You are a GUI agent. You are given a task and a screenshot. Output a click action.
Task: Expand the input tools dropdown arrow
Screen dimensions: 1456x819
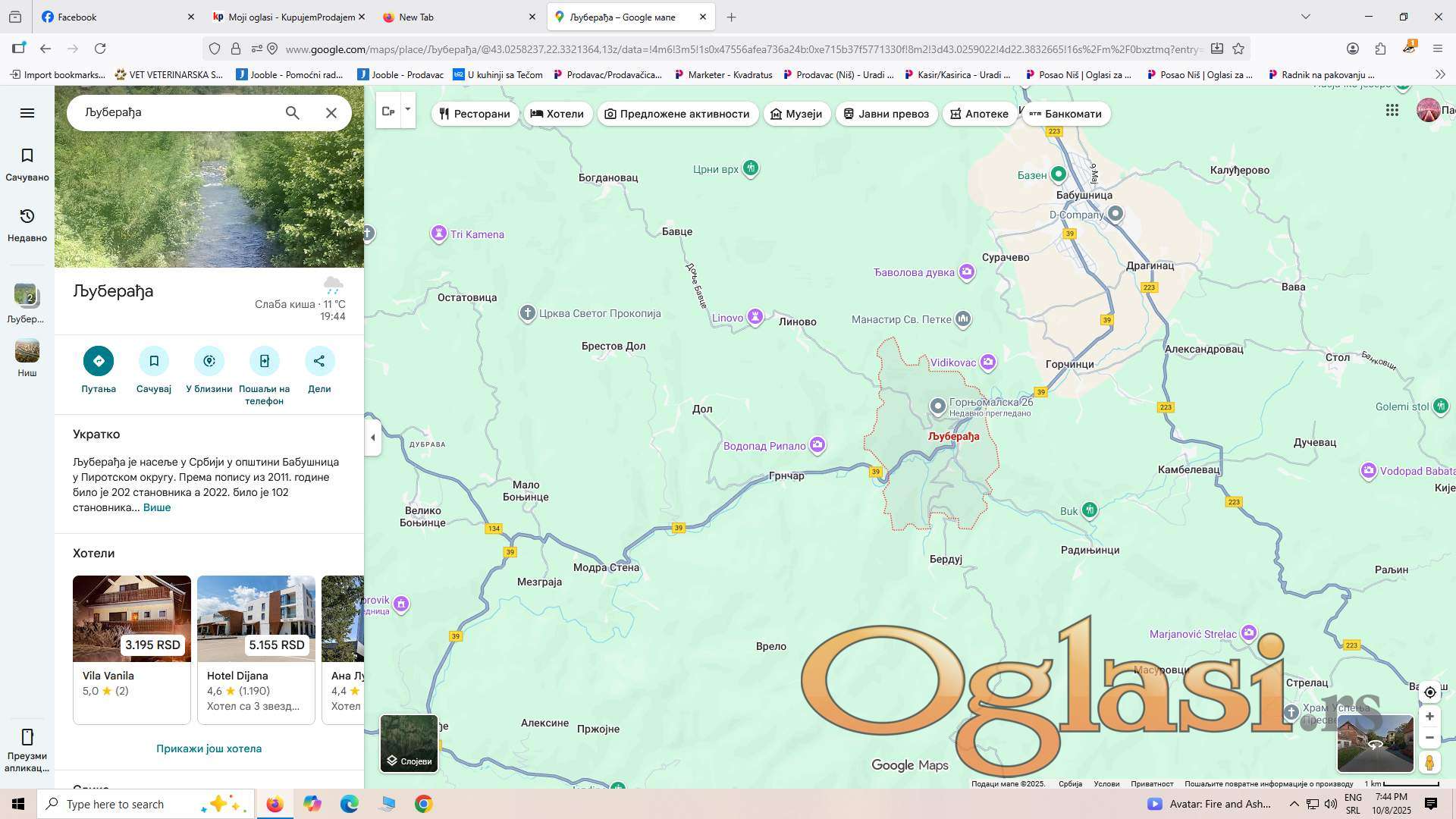[407, 109]
